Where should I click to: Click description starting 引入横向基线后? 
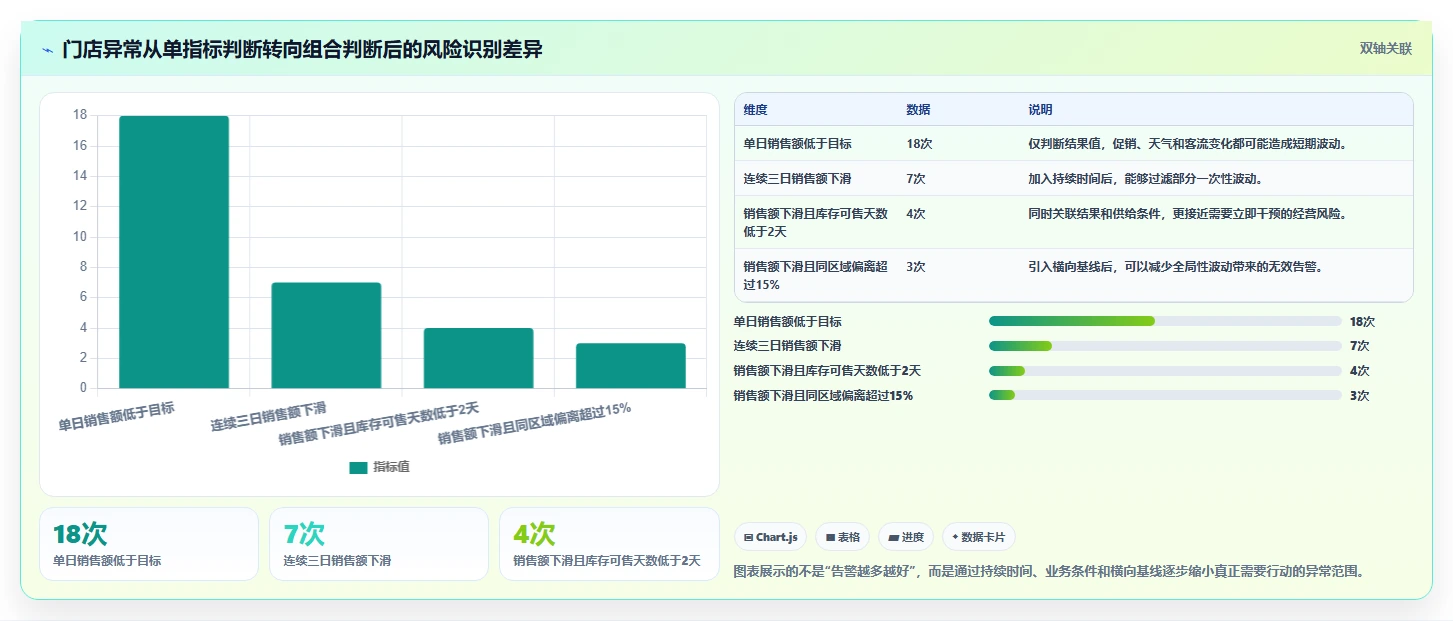[x=1175, y=267]
